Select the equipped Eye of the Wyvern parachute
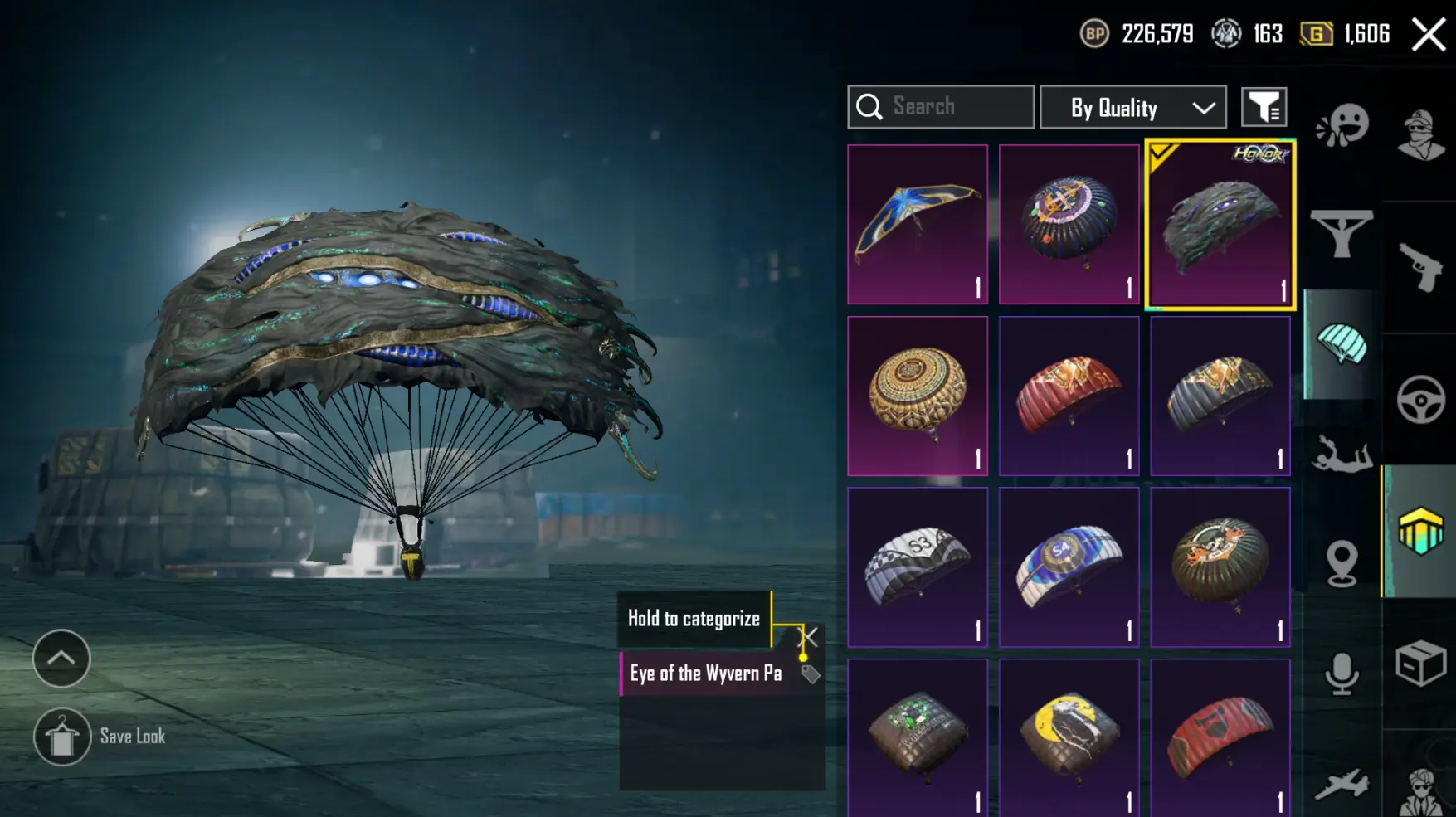This screenshot has width=1456, height=817. [x=1220, y=224]
